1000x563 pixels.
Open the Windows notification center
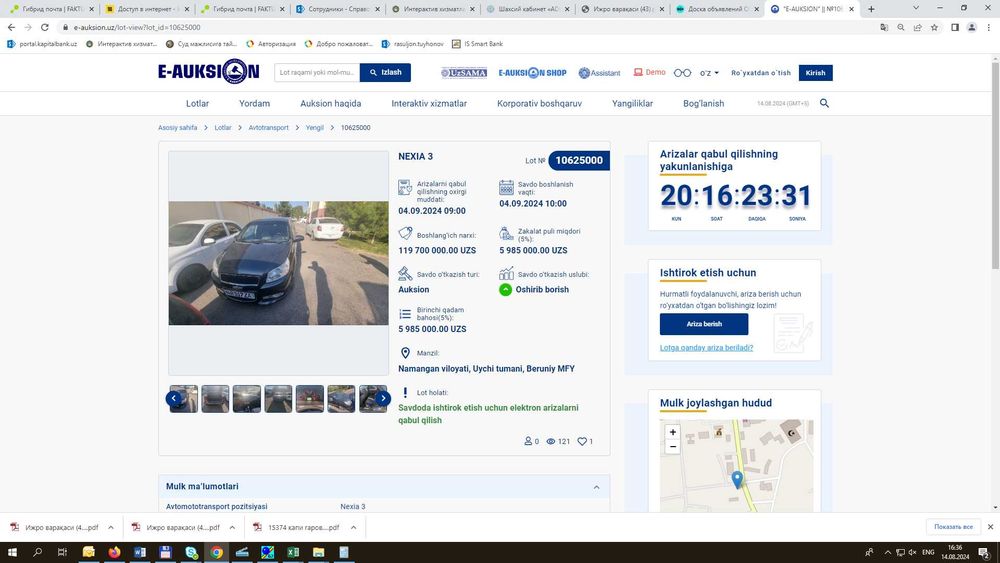[x=985, y=552]
